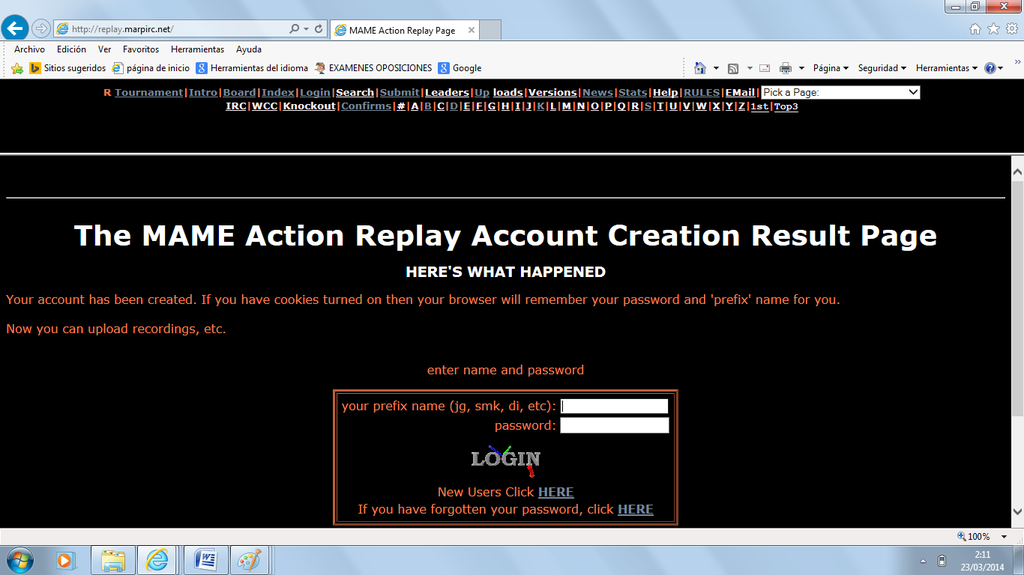Open Windows Media Player from taskbar

(x=64, y=561)
